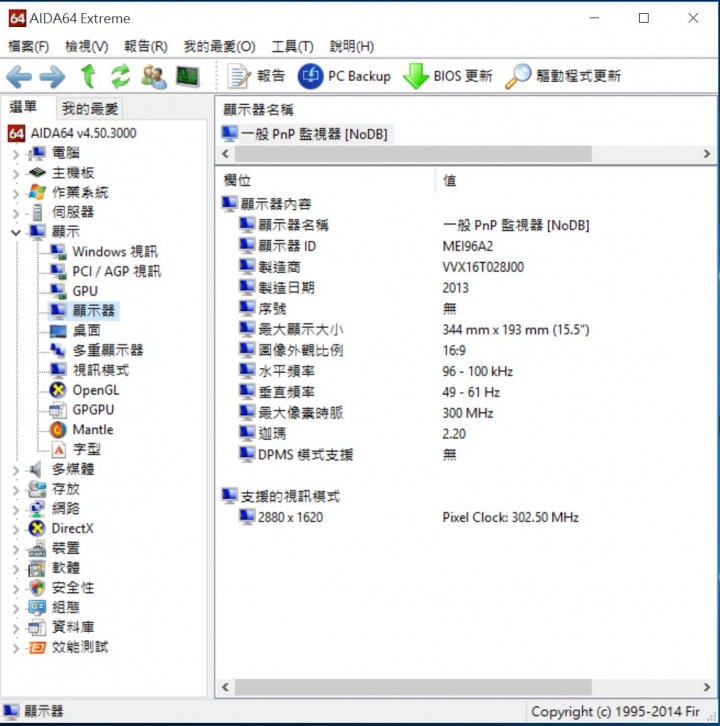Expand the 效能測試 node arrow
Screen dimensions: 720x726
click(x=16, y=648)
